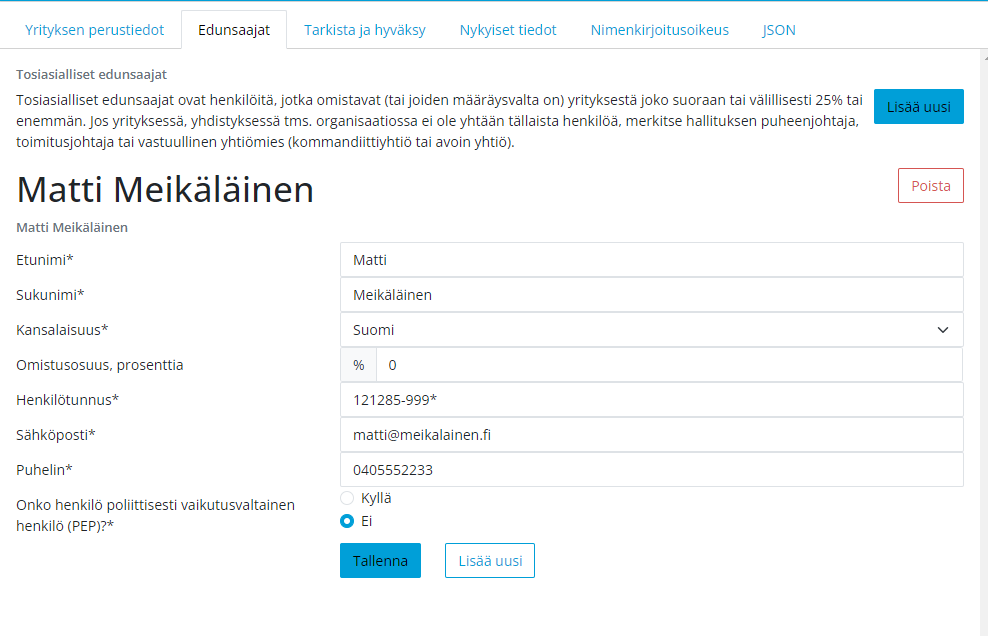Open the JSON tab
988x636 pixels.
tap(779, 30)
